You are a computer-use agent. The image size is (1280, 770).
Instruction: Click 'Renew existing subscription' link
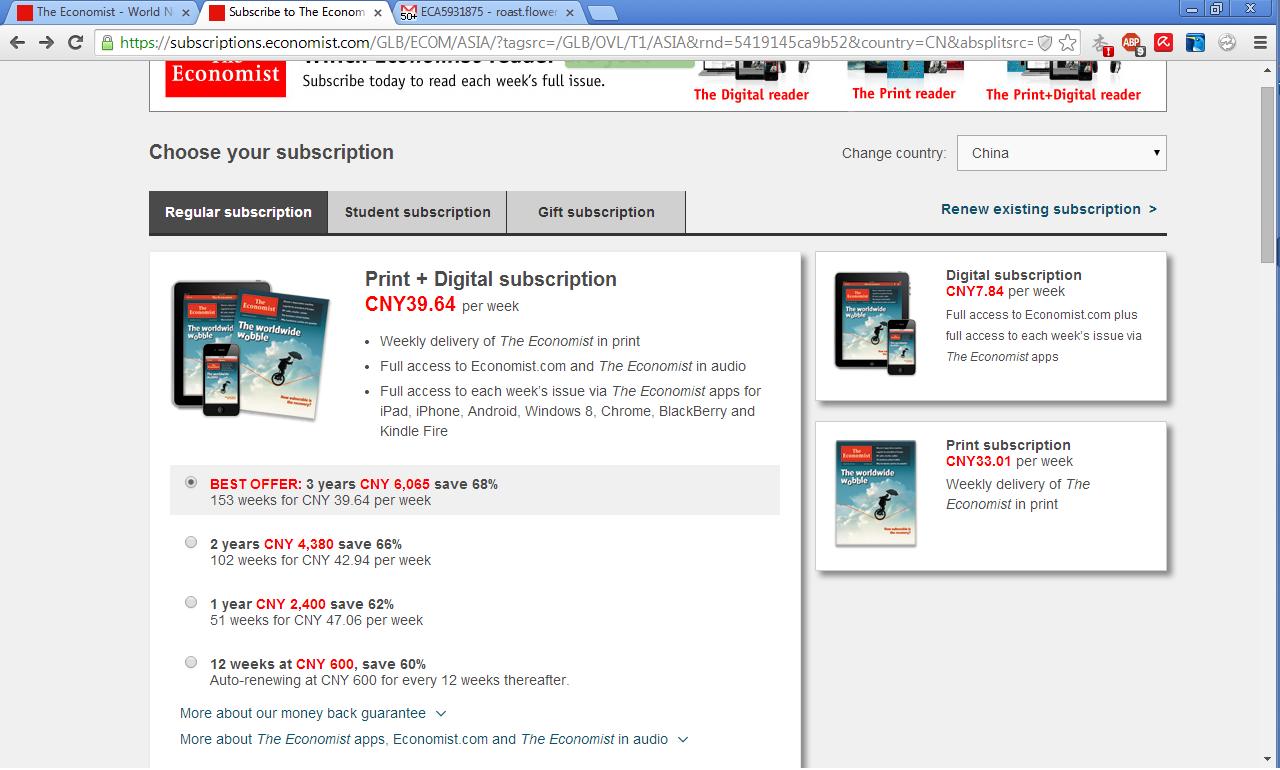tap(1049, 209)
